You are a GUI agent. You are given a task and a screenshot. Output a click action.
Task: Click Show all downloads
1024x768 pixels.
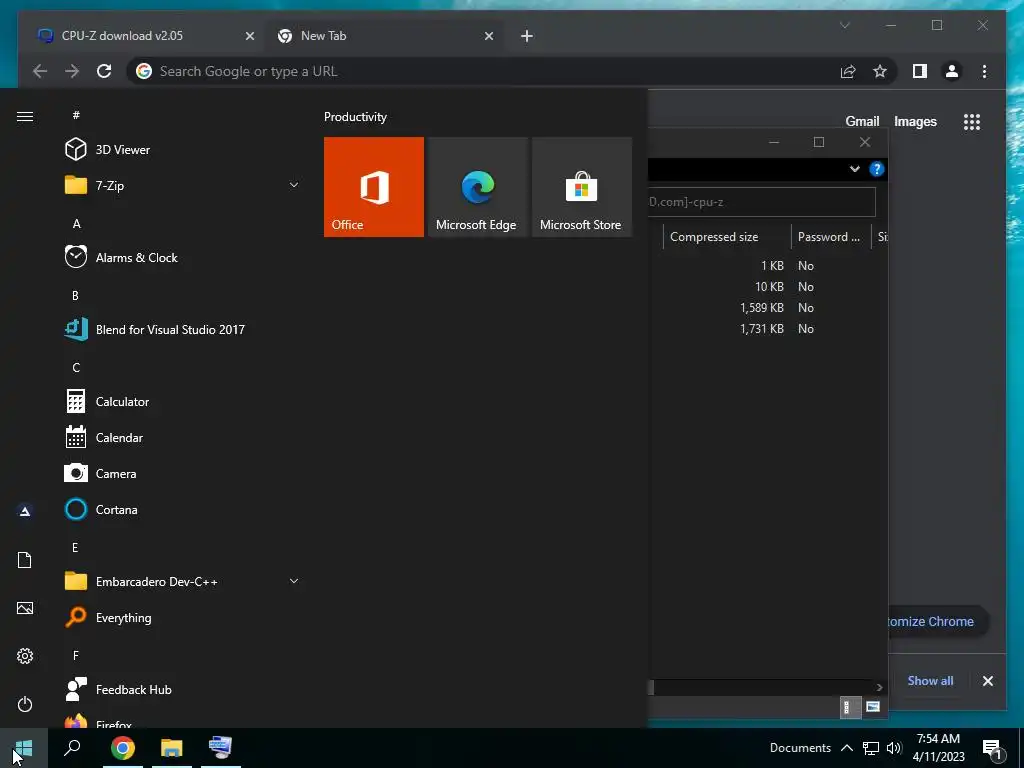(930, 680)
